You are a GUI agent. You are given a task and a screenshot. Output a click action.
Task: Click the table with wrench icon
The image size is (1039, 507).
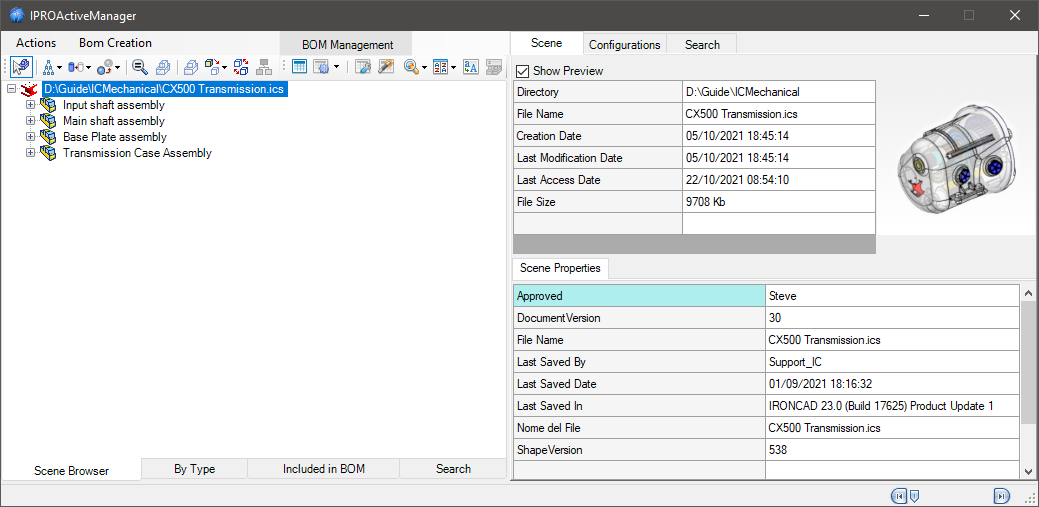click(362, 66)
